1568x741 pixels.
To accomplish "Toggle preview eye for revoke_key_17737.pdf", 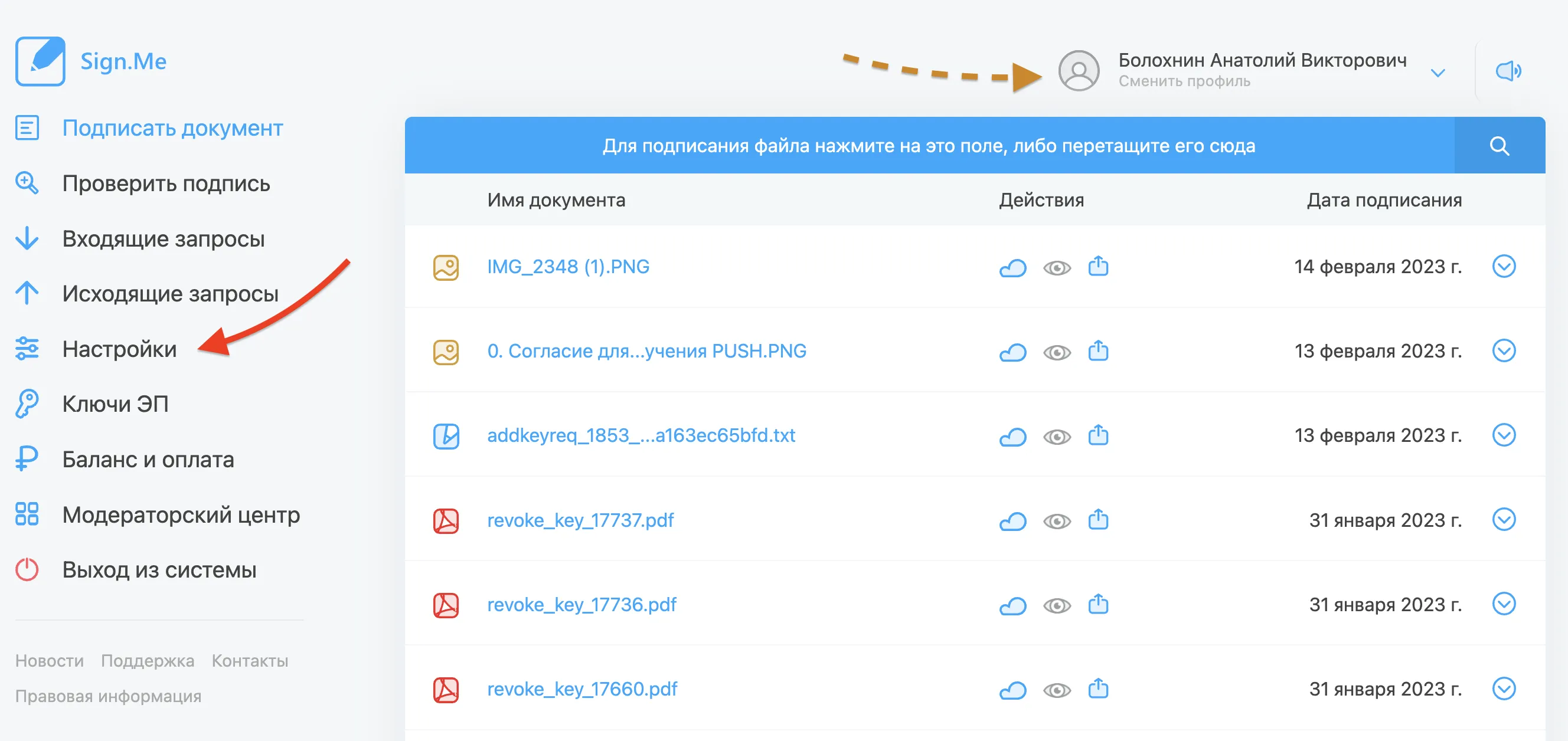I will click(1057, 522).
